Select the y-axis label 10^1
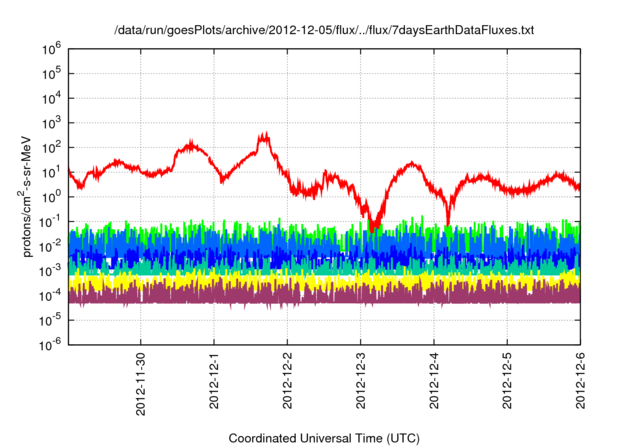 click(51, 172)
